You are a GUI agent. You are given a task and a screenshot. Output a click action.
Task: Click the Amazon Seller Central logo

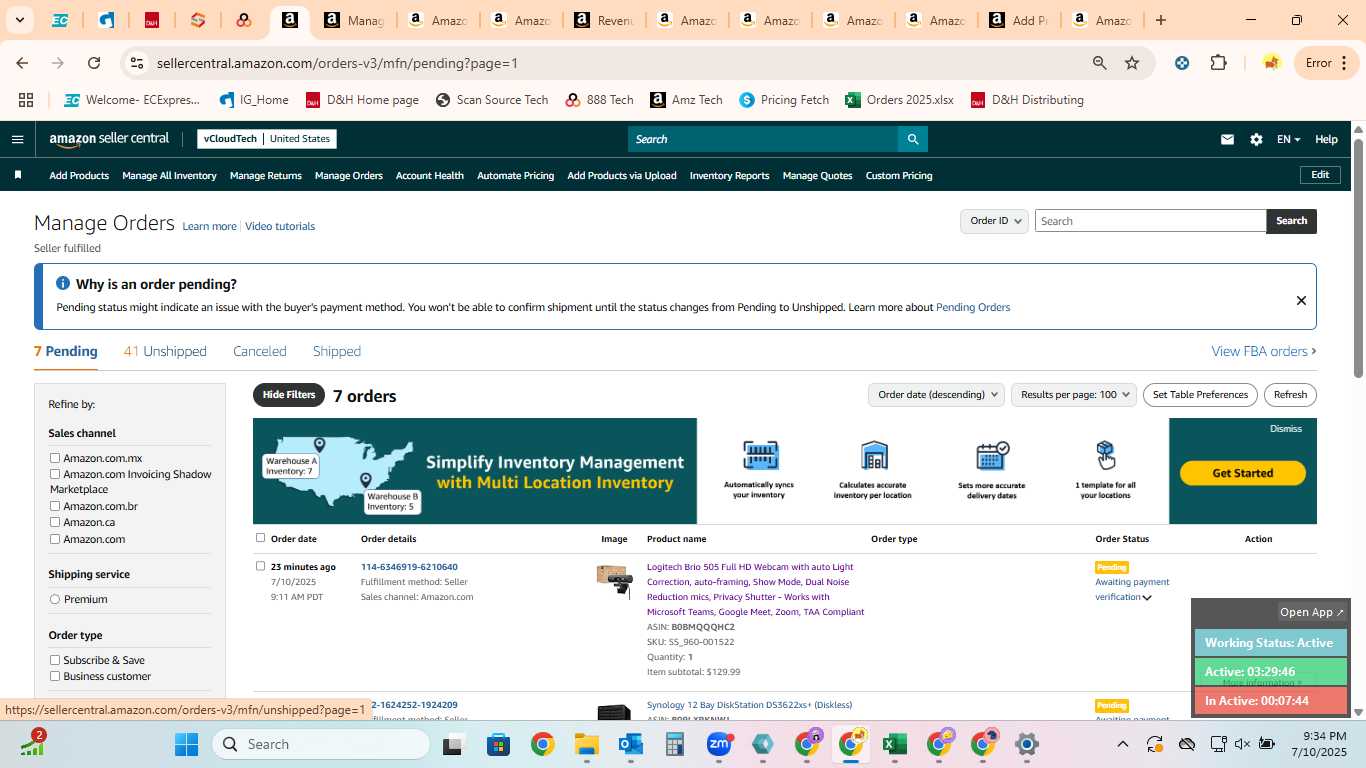point(109,139)
